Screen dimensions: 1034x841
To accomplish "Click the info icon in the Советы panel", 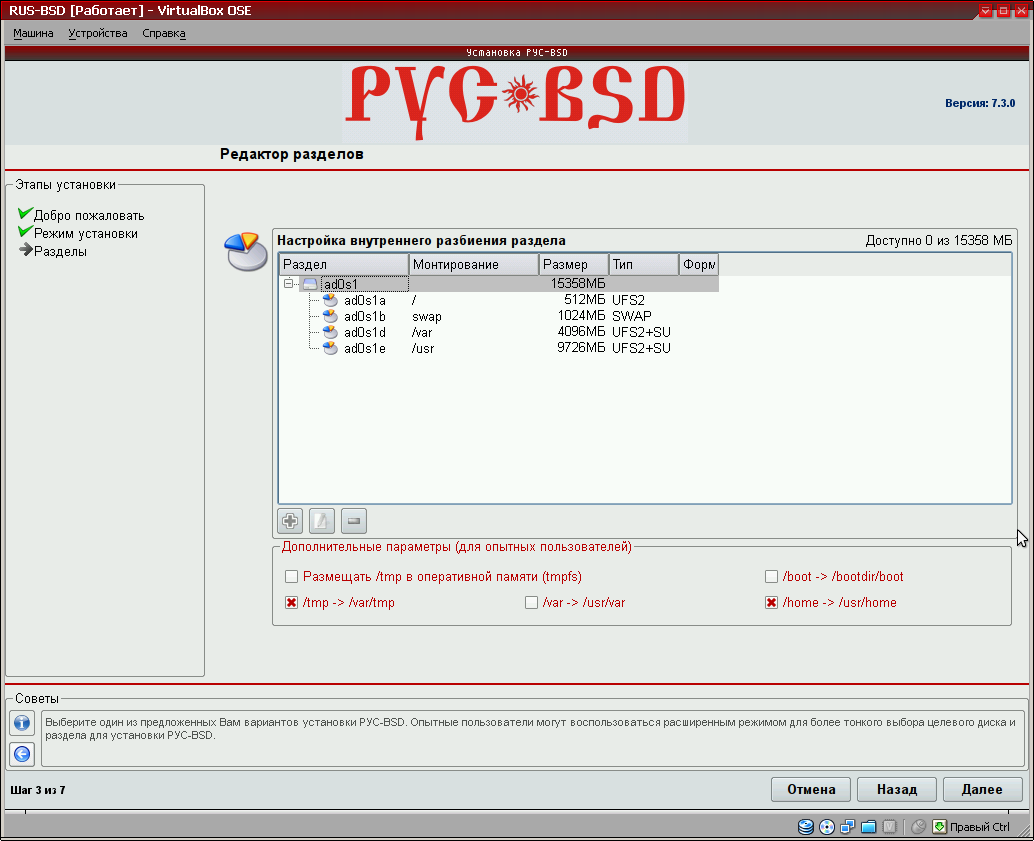I will 22,723.
